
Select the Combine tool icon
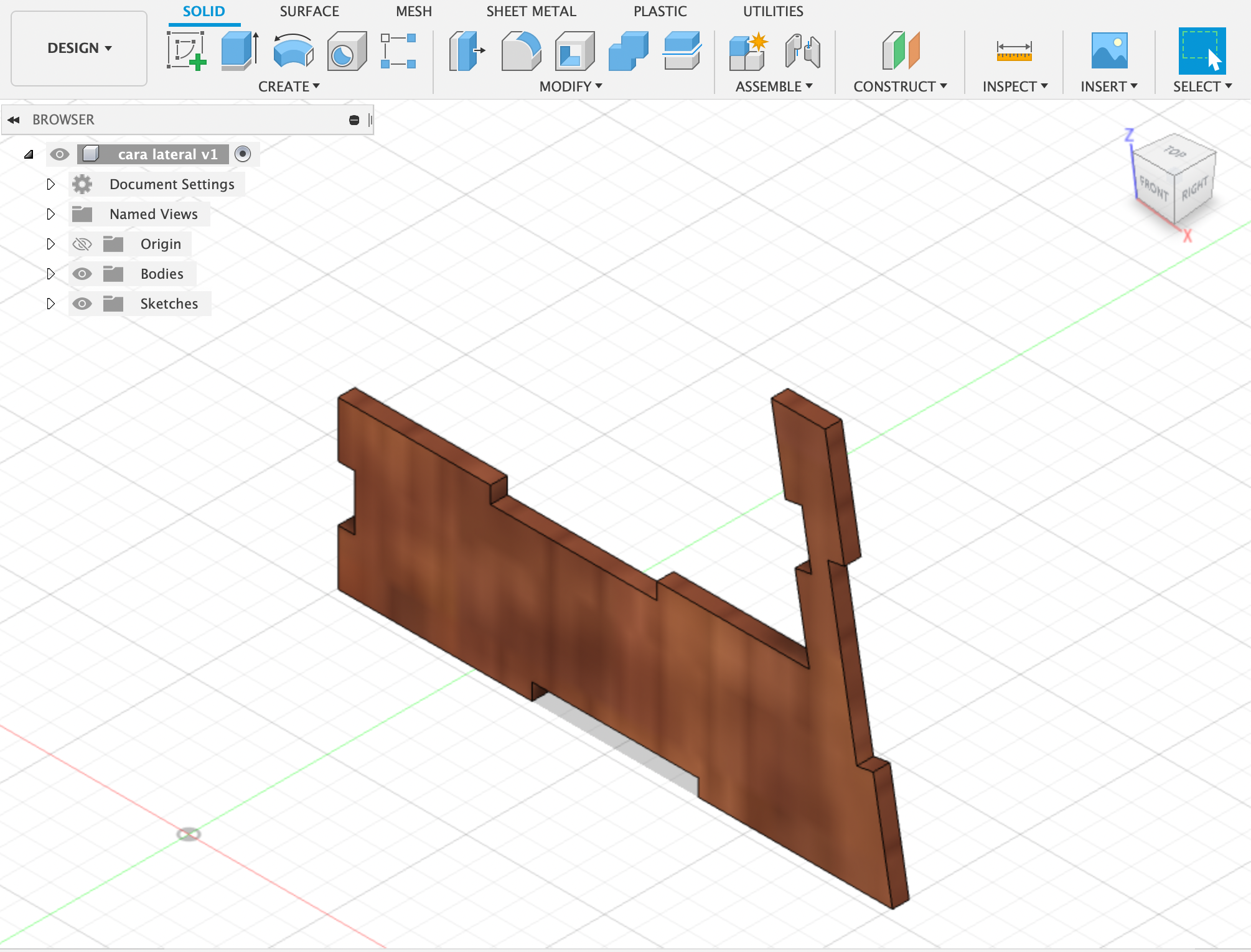click(631, 50)
